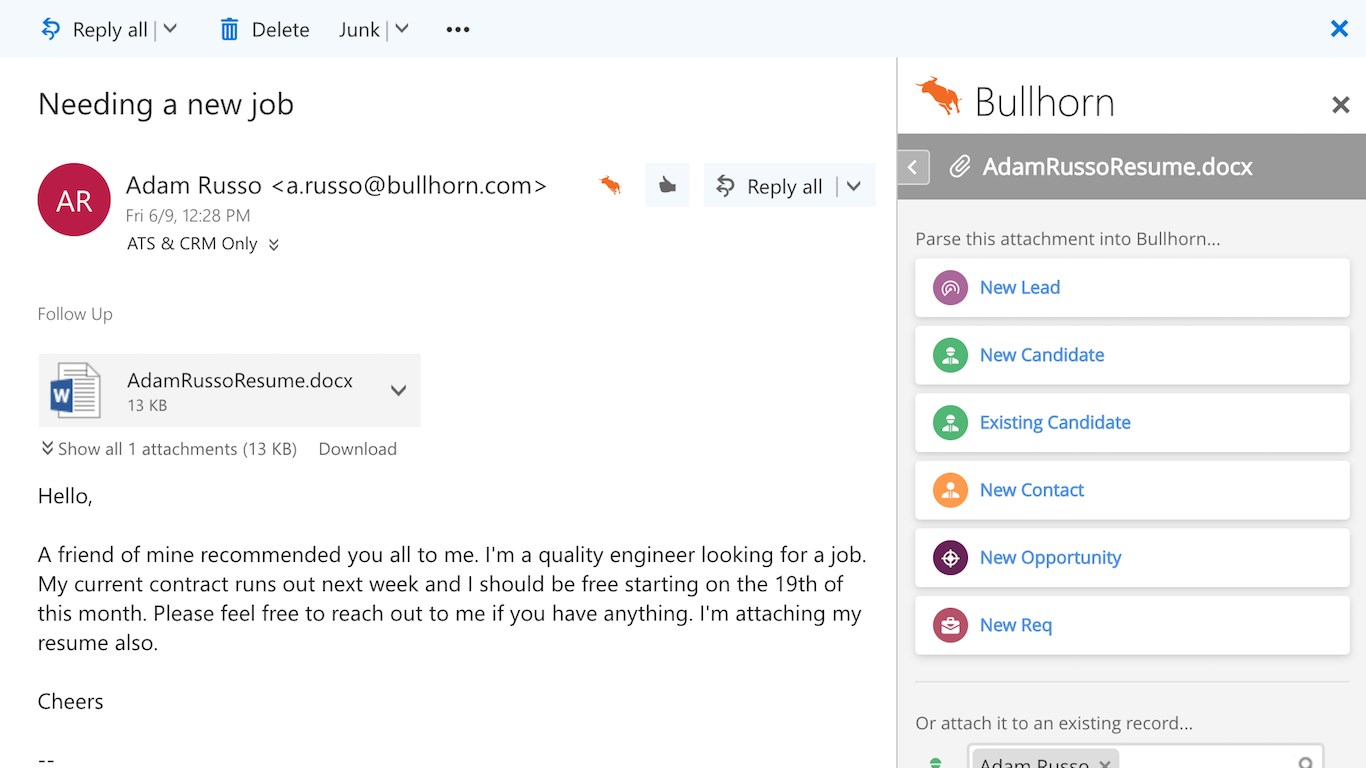Click the New Req briefcase icon

click(950, 625)
